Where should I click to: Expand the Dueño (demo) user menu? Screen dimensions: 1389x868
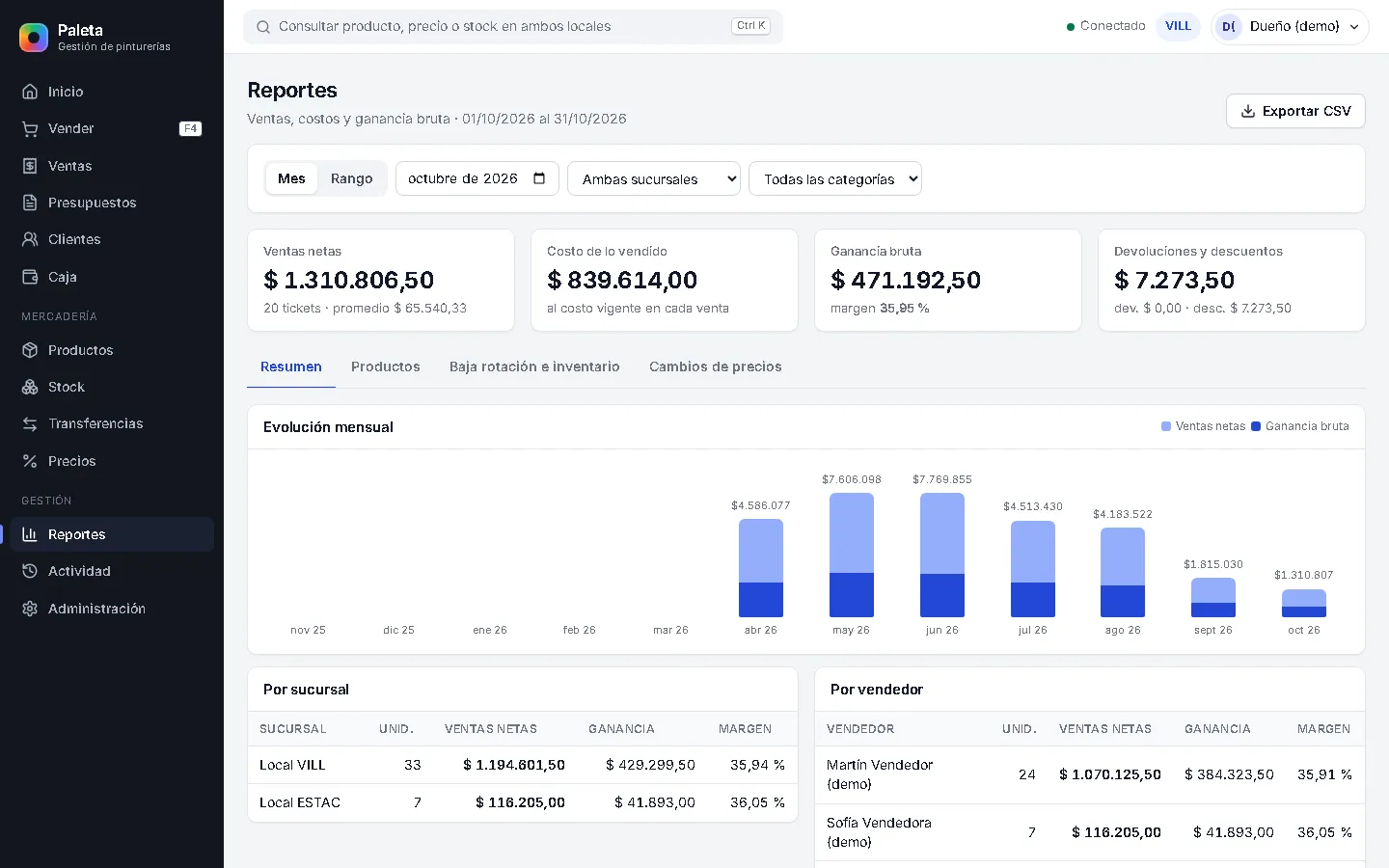[x=1290, y=27]
